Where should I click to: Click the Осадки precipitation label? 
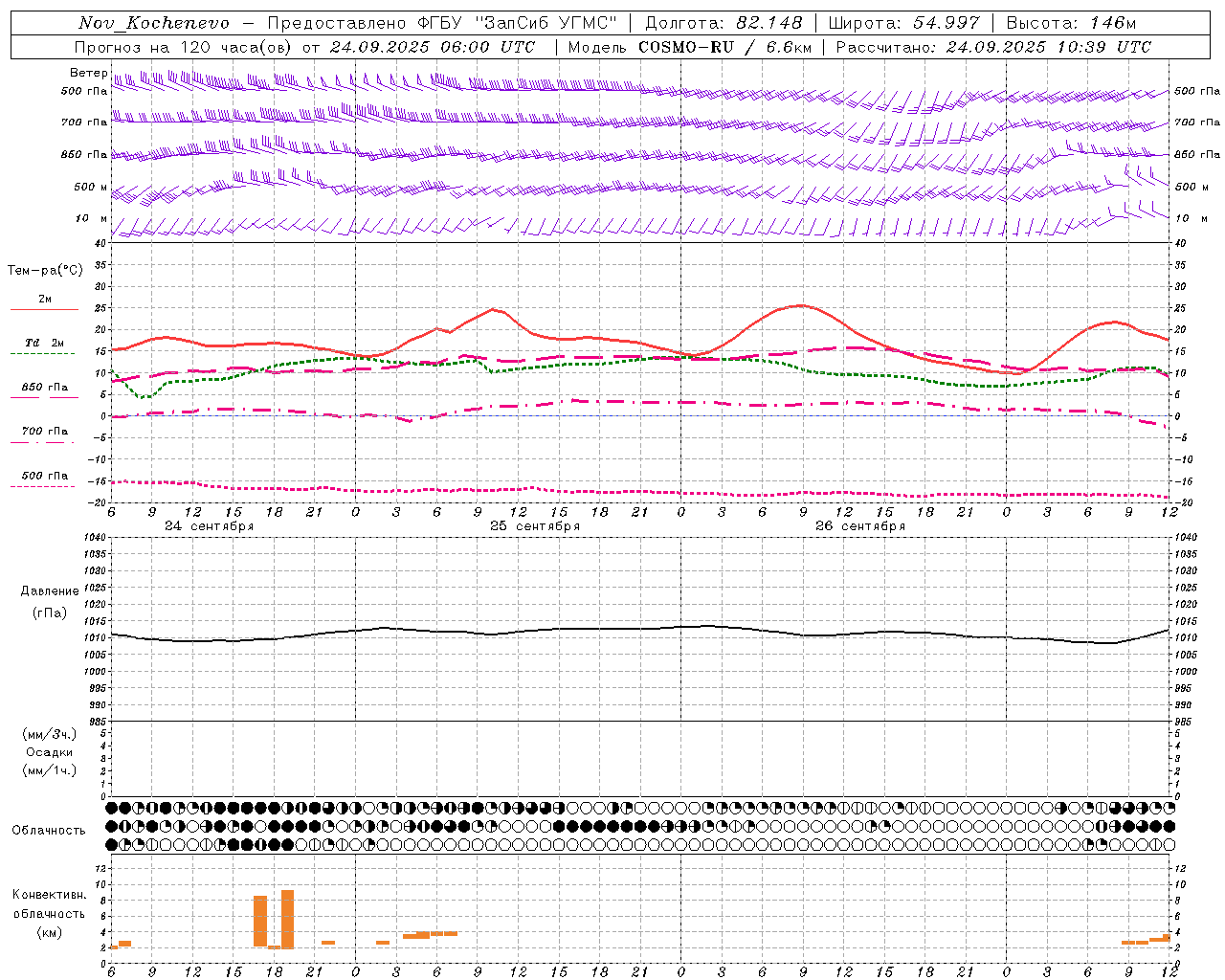(50, 752)
